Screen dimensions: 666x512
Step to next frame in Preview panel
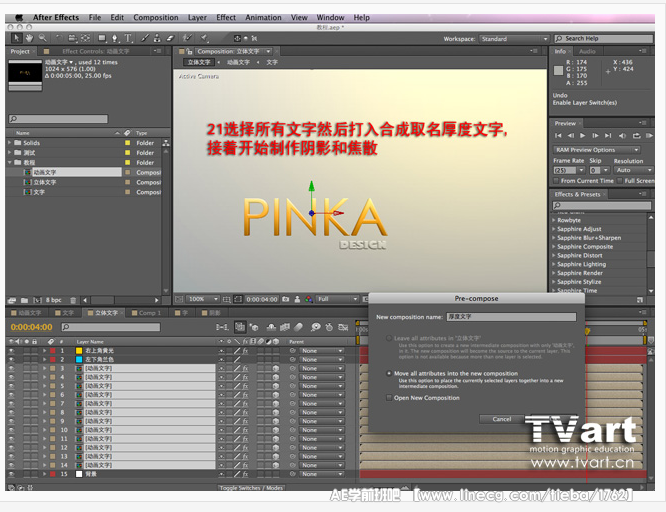click(x=595, y=136)
